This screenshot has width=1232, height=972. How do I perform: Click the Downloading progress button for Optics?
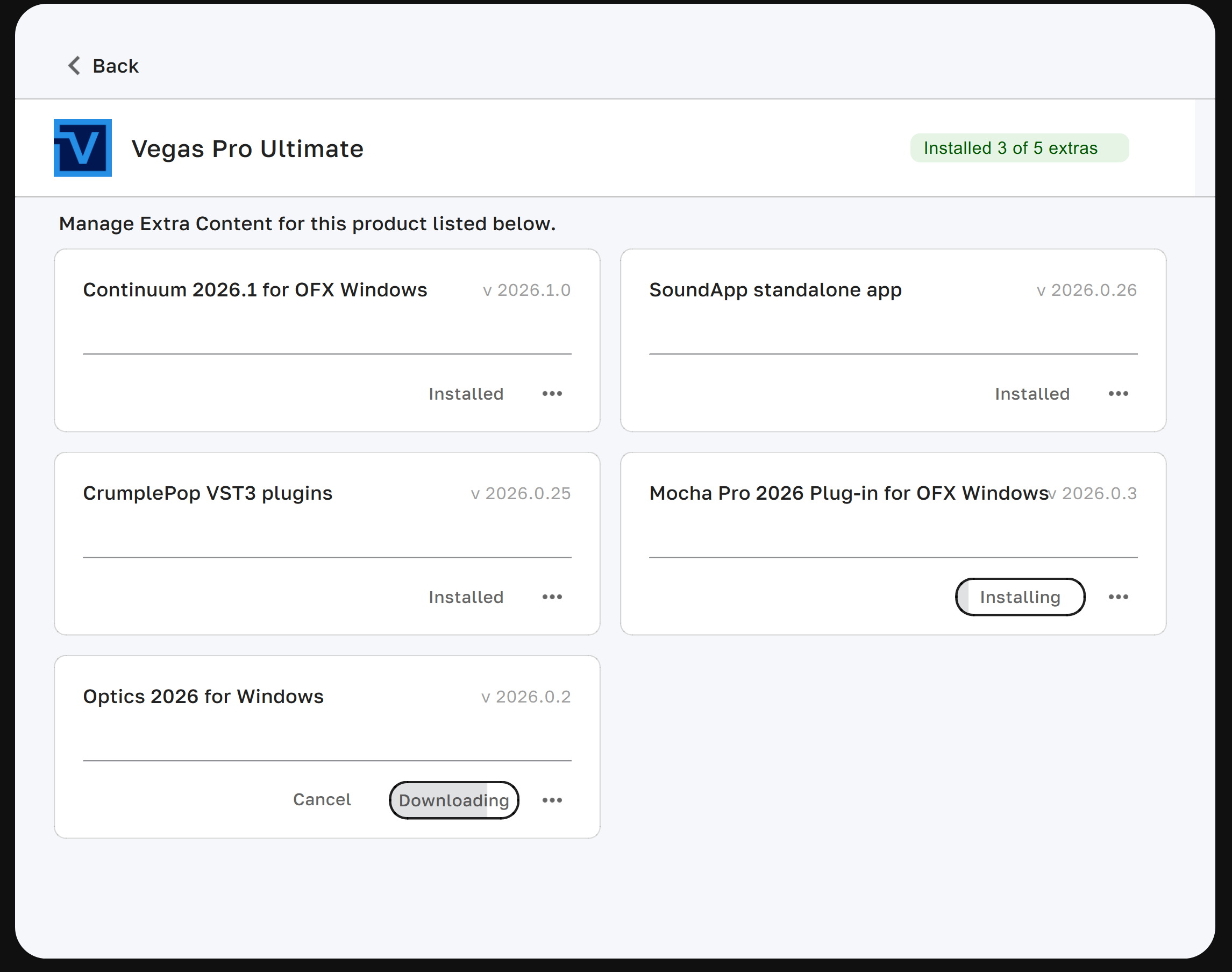(x=454, y=800)
